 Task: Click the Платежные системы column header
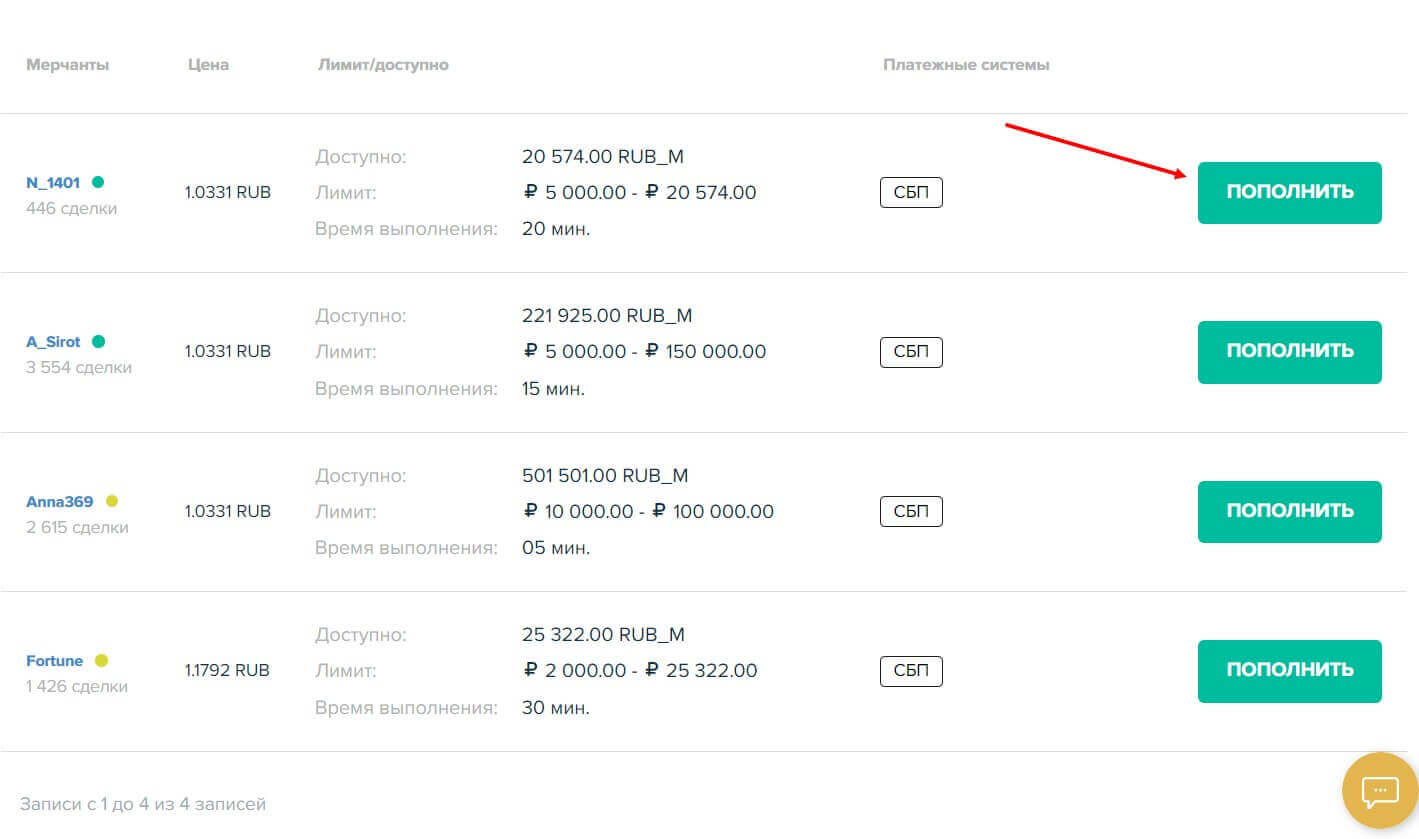point(966,65)
